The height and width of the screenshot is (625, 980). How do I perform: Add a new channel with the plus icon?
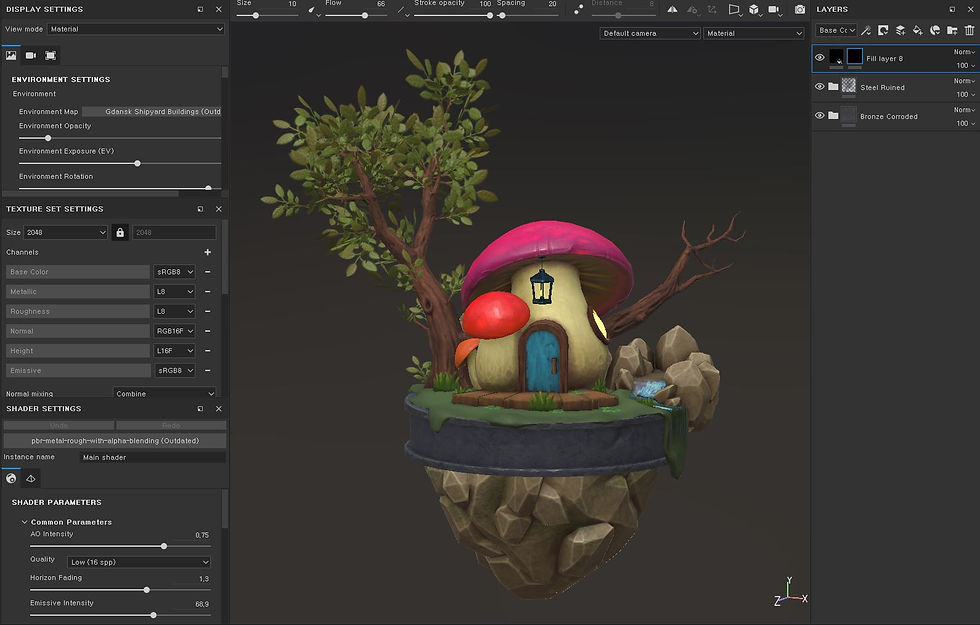[208, 252]
